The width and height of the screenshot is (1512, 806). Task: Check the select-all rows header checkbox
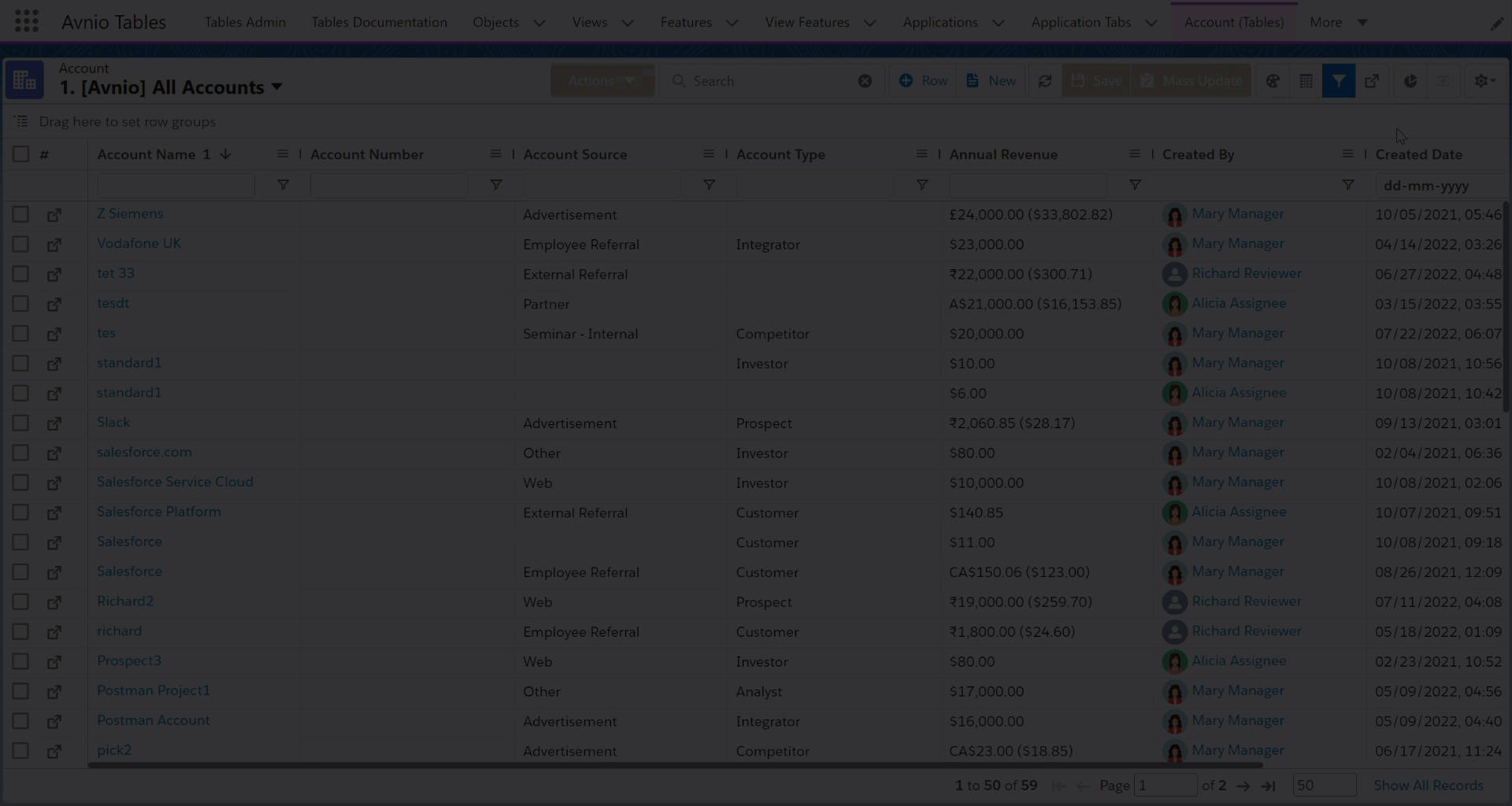20,154
